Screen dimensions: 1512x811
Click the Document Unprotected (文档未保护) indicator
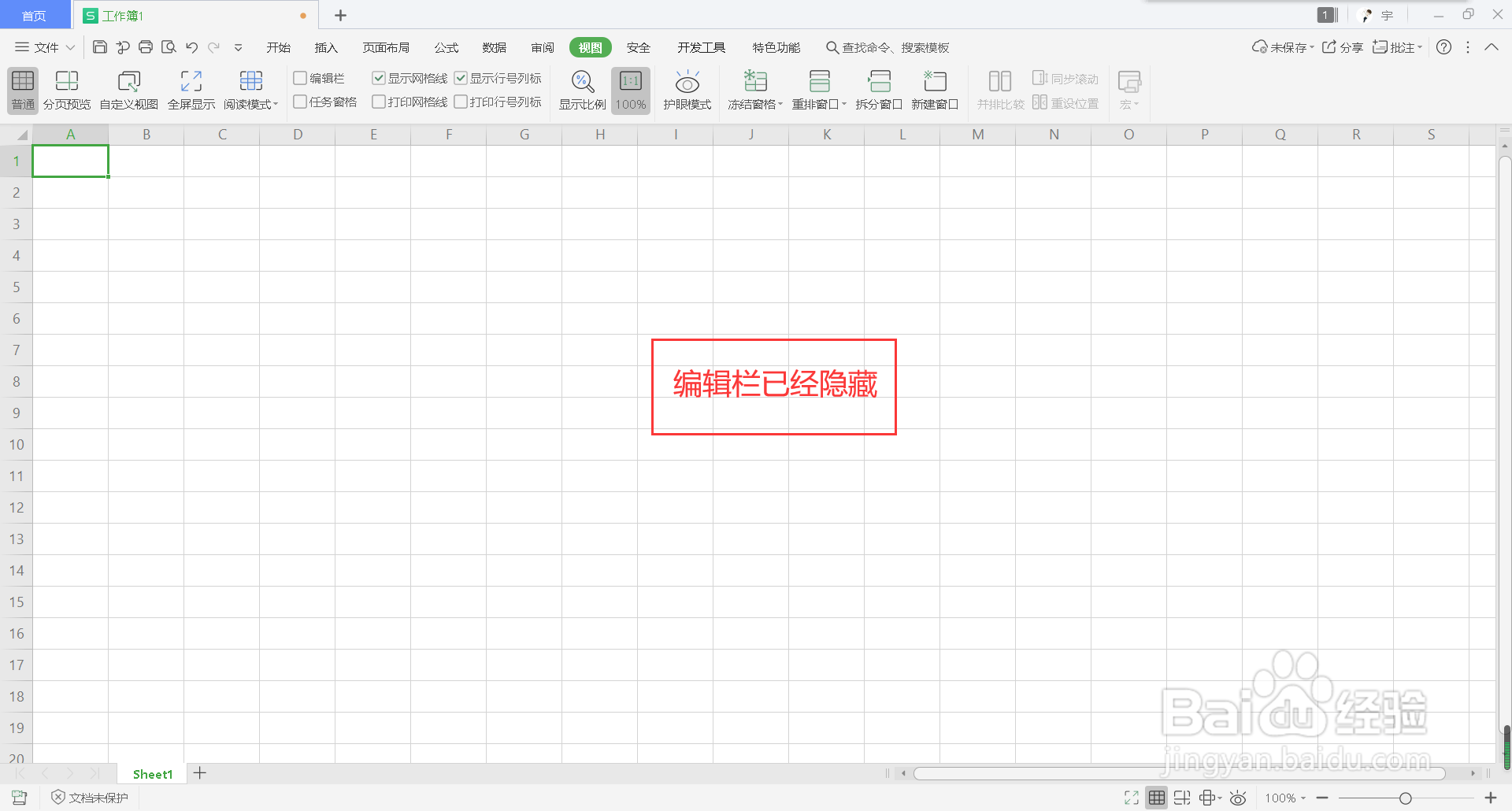(x=90, y=798)
